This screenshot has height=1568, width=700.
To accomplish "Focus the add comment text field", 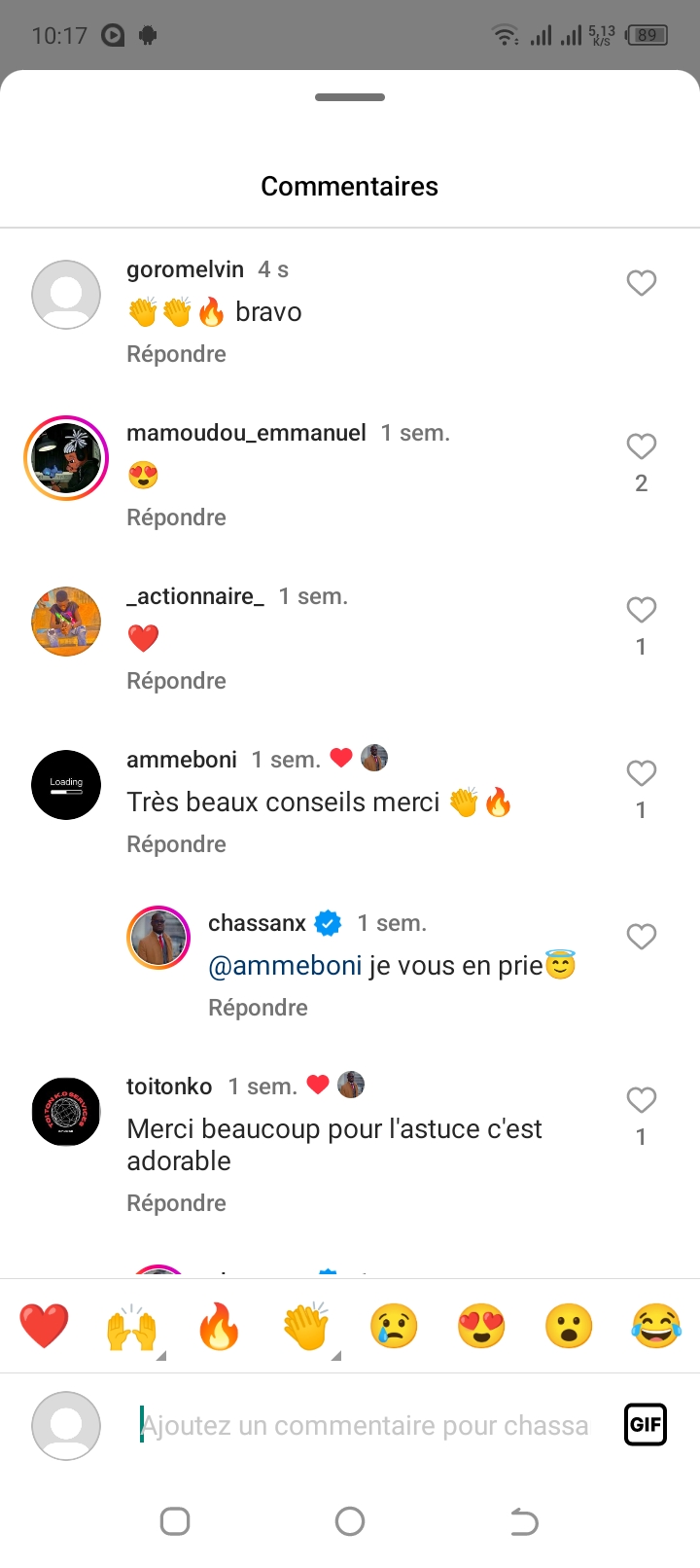I will 365,1425.
